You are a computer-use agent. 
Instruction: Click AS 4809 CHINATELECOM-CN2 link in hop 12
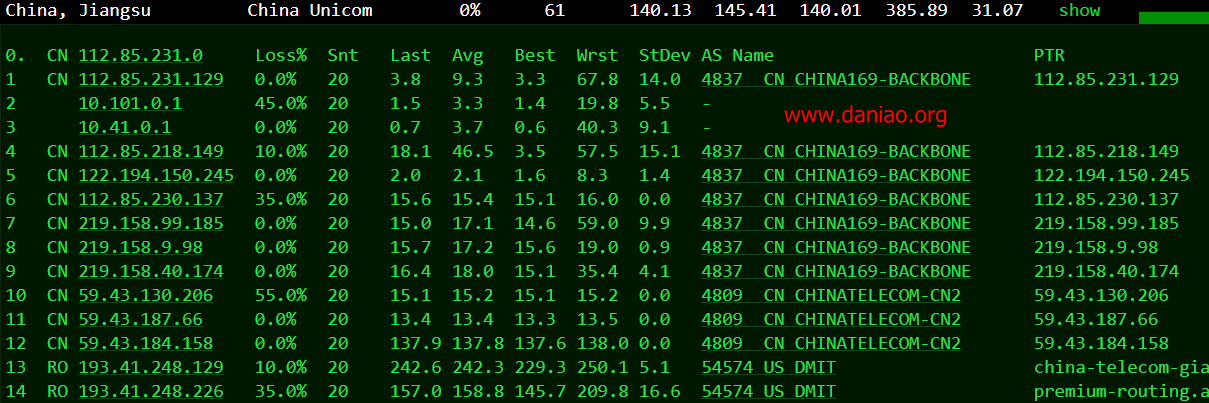[x=831, y=343]
